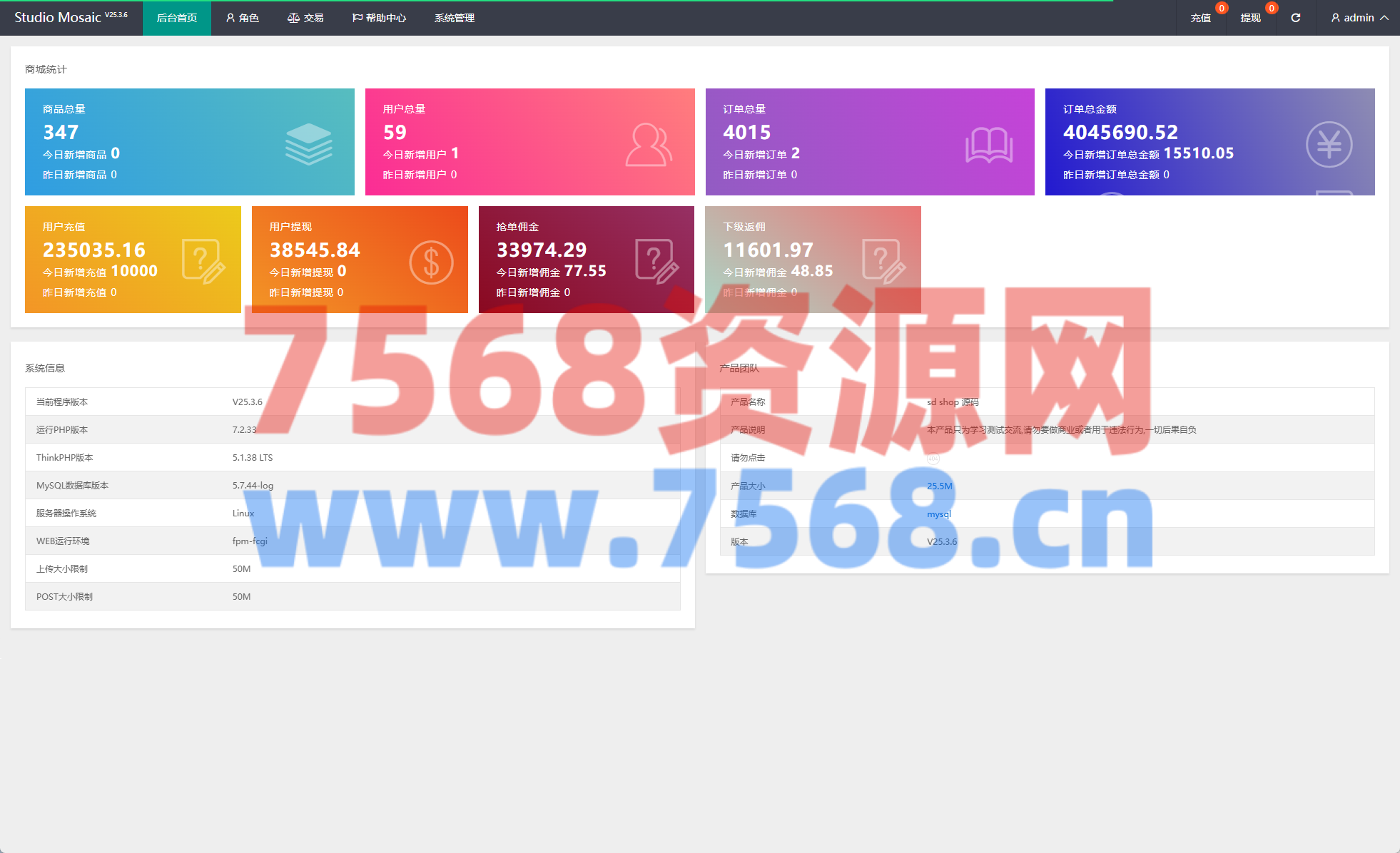The height and width of the screenshot is (853, 1400).
Task: Click the question-edit icon on 抢单佣金 card
Action: pyautogui.click(x=656, y=261)
